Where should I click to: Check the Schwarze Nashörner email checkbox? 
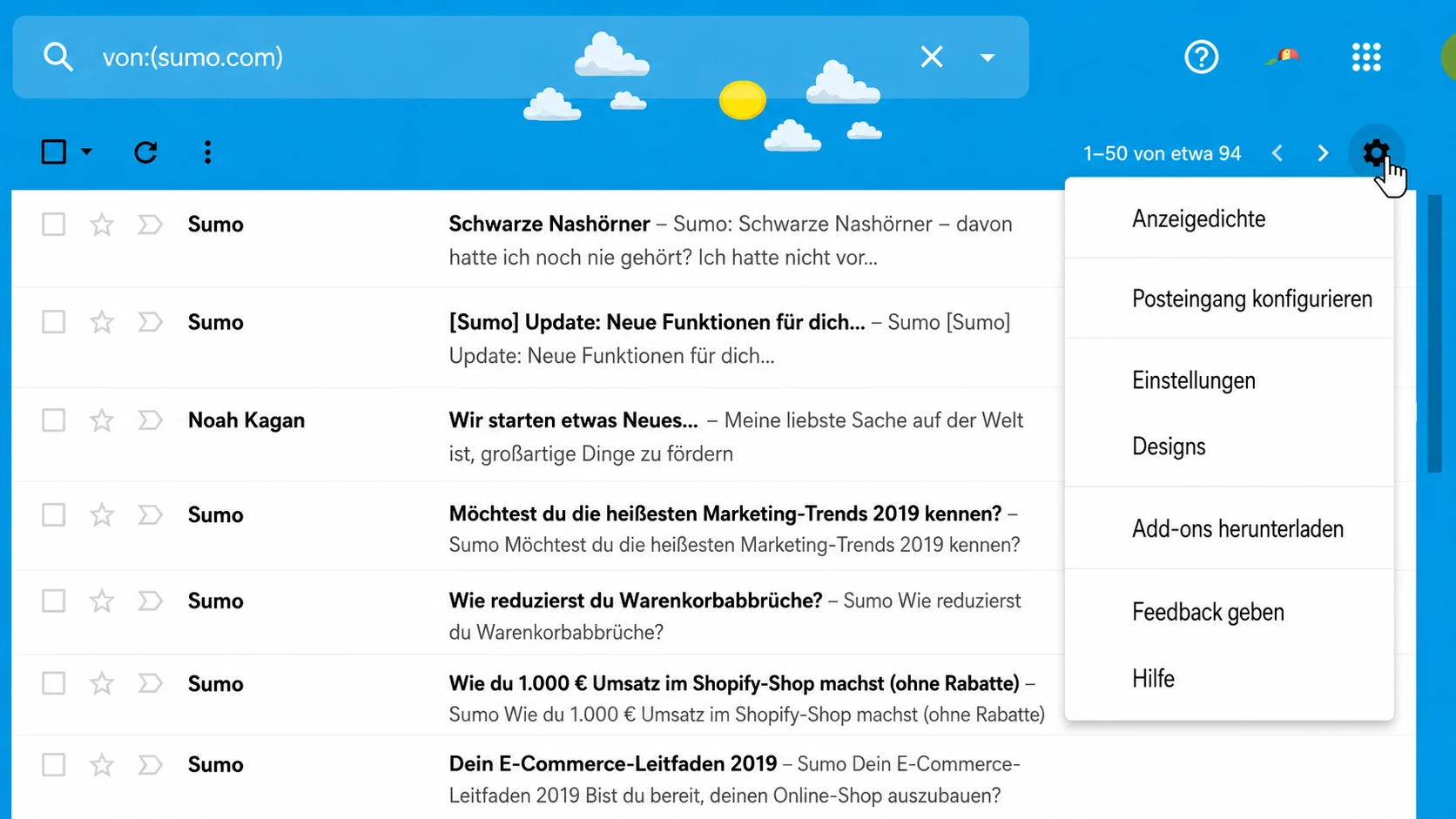point(54,225)
